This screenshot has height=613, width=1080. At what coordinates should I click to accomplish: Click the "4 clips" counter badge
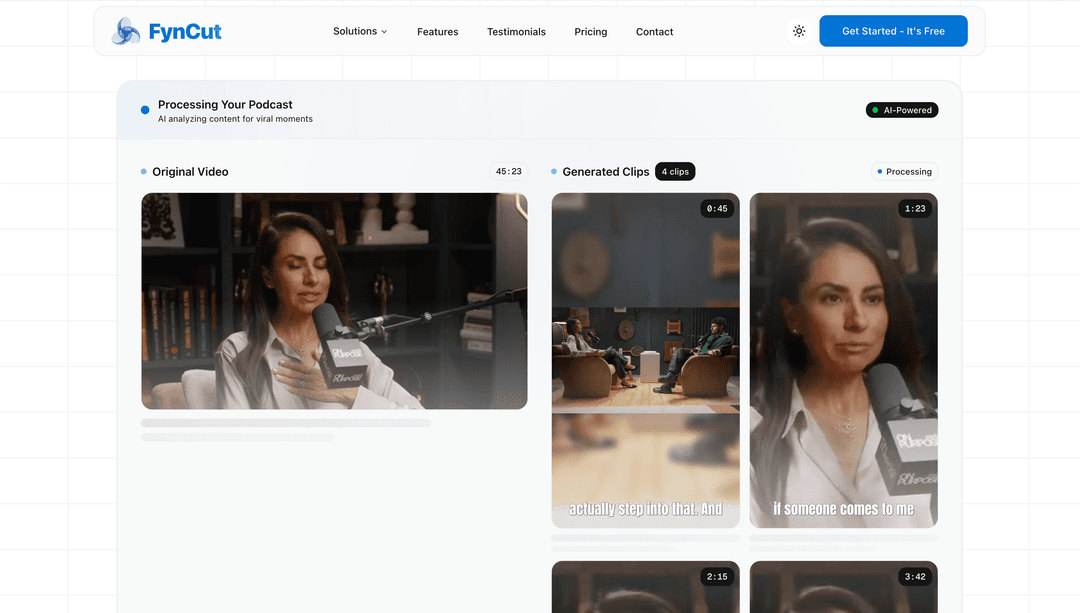point(675,171)
